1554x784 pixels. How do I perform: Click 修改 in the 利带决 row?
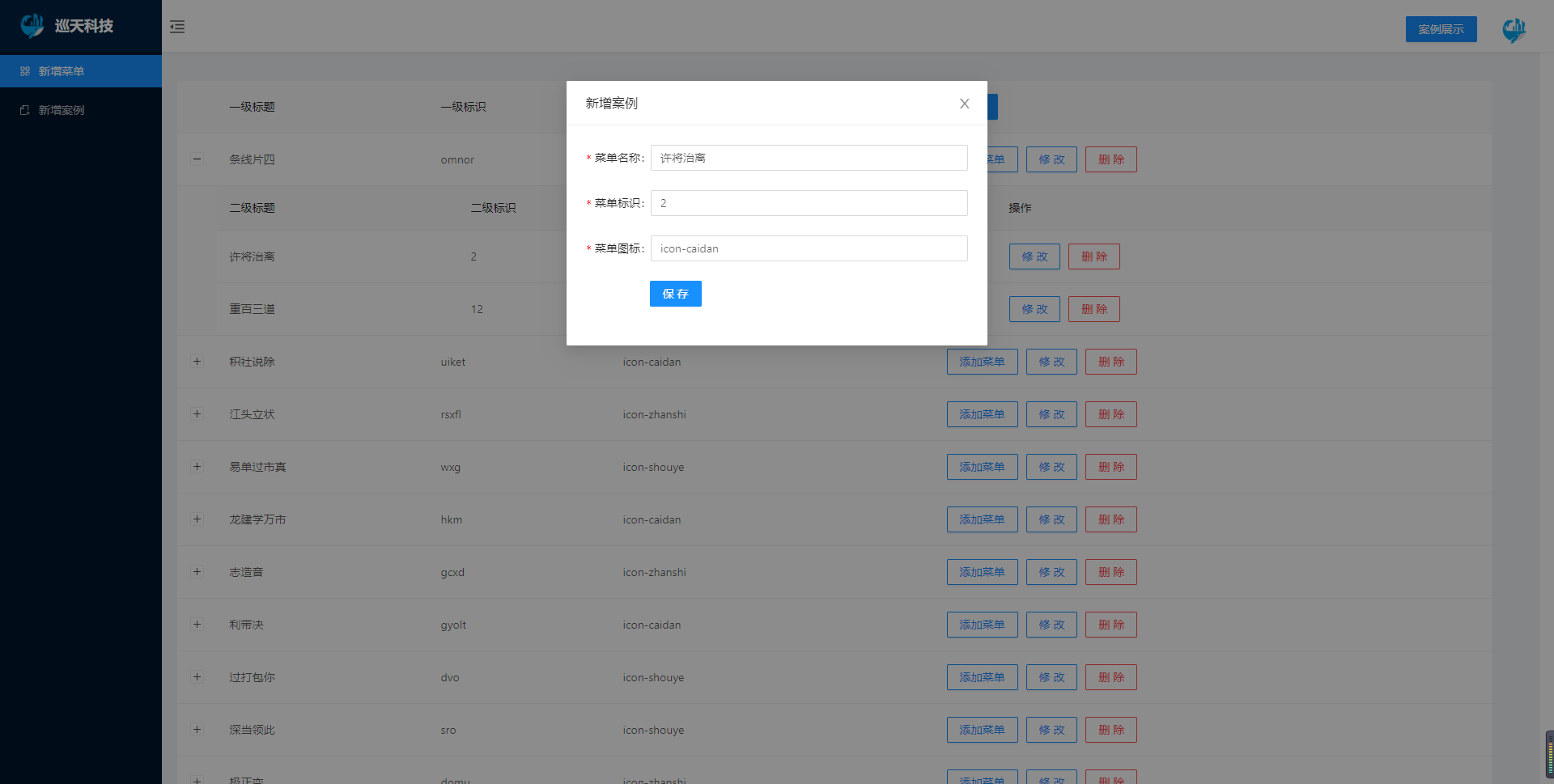click(1051, 625)
